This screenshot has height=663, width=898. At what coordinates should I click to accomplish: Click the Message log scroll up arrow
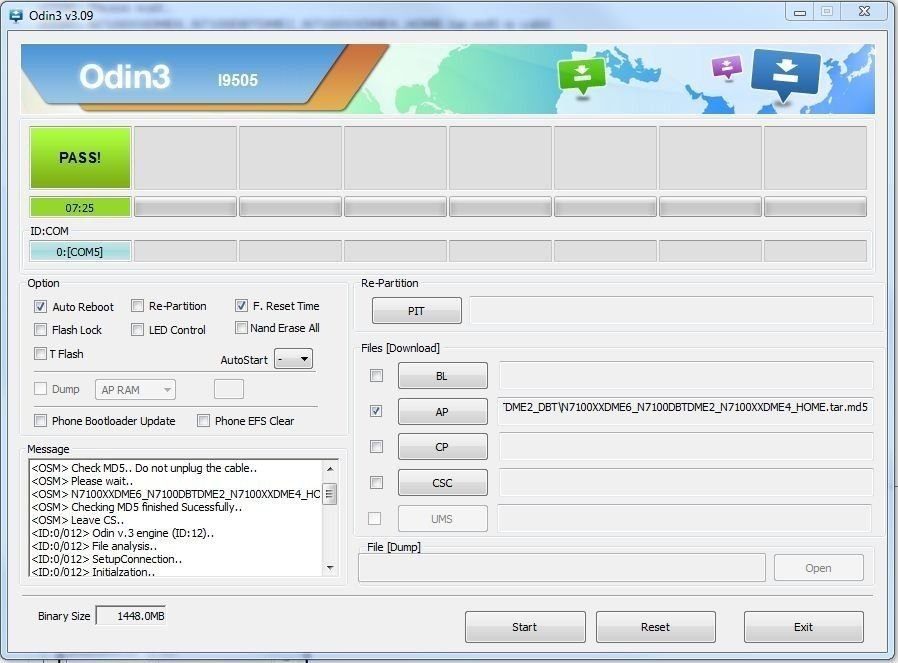point(330,469)
